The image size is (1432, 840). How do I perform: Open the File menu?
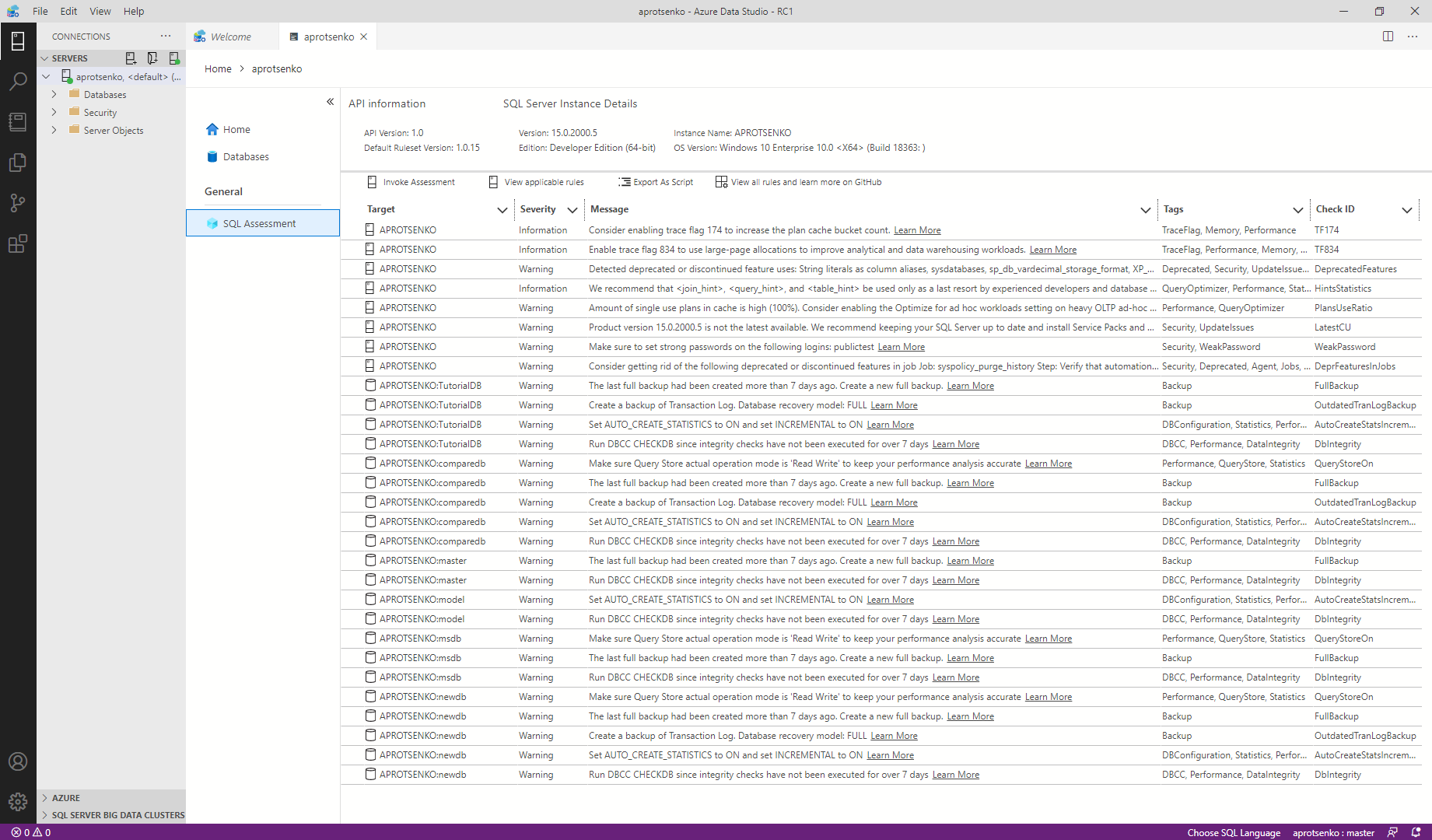click(x=40, y=11)
